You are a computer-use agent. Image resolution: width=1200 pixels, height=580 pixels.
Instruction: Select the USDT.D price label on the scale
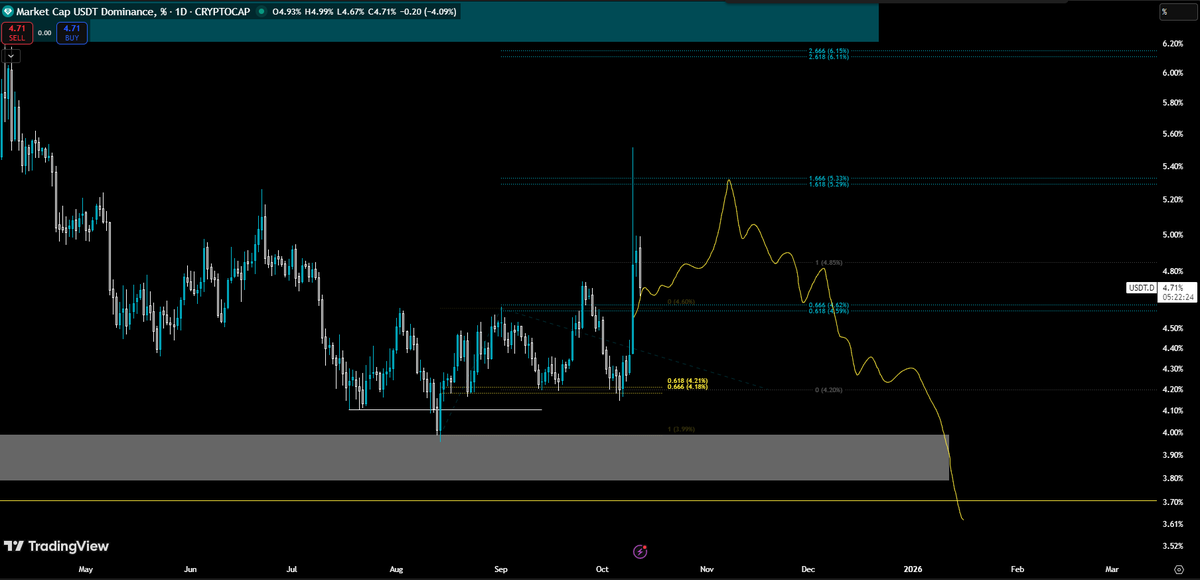coord(1141,288)
